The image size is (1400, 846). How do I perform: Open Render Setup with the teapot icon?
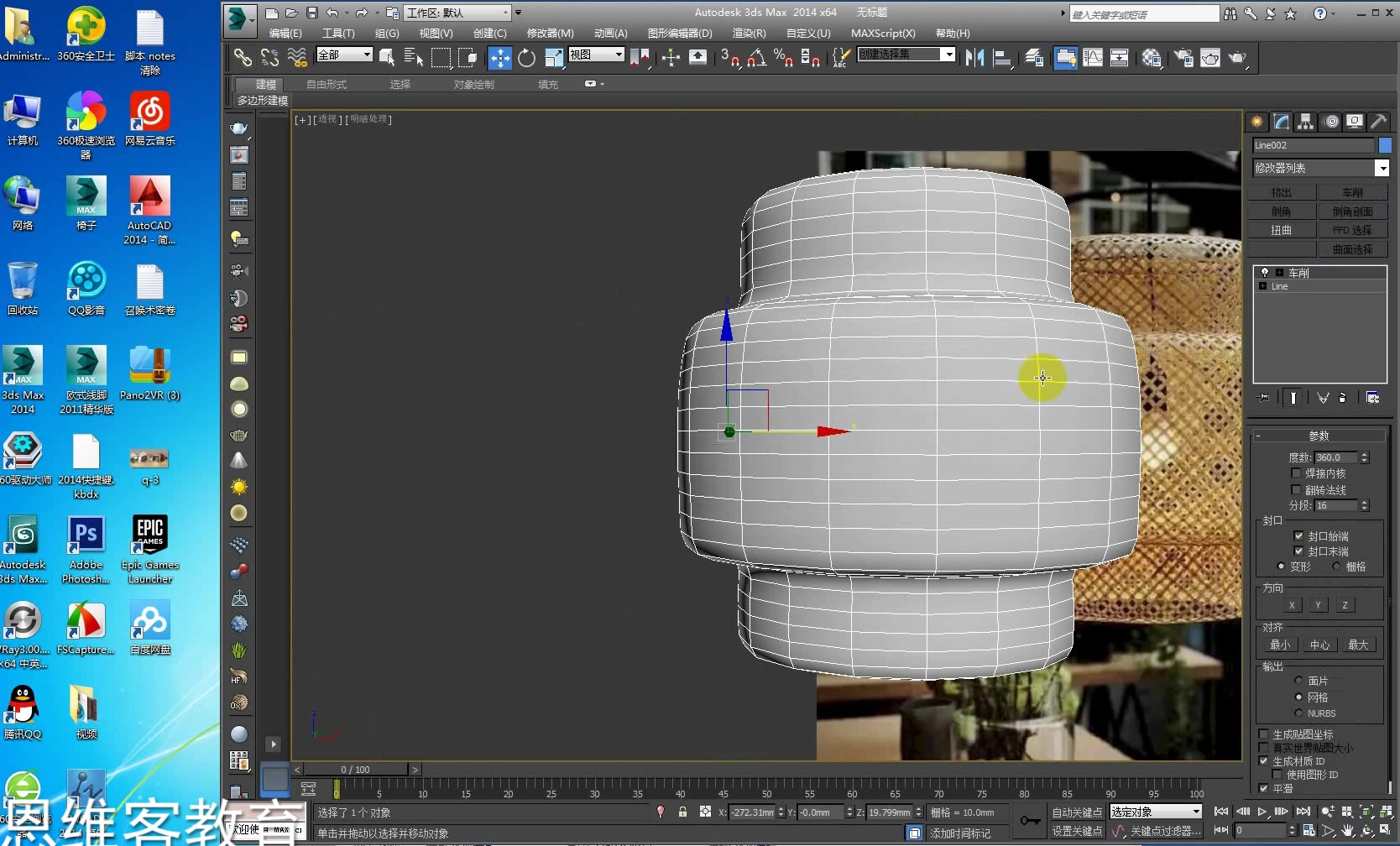tap(1183, 57)
